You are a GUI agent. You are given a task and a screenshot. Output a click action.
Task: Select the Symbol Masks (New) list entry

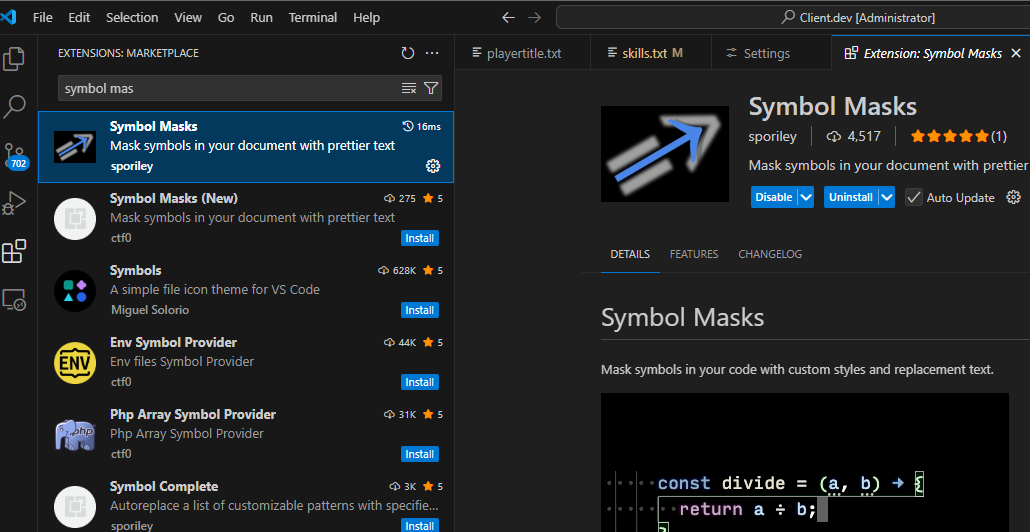point(246,219)
